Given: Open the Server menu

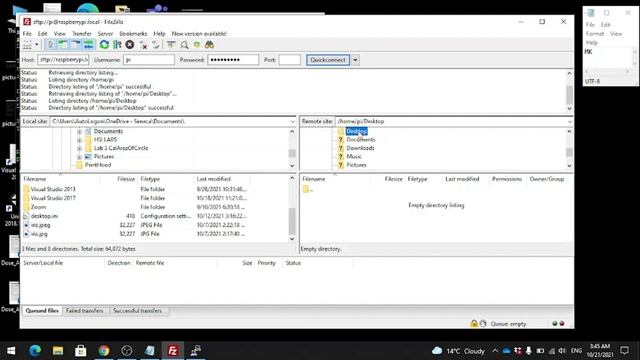Looking at the screenshot, I should 105,33.
